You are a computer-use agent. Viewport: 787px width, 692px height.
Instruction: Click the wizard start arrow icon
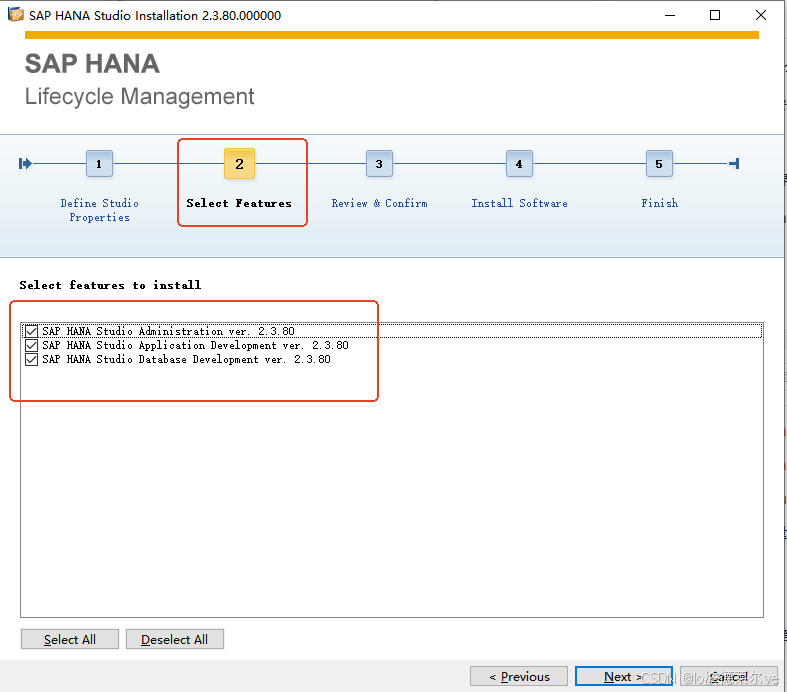point(25,164)
